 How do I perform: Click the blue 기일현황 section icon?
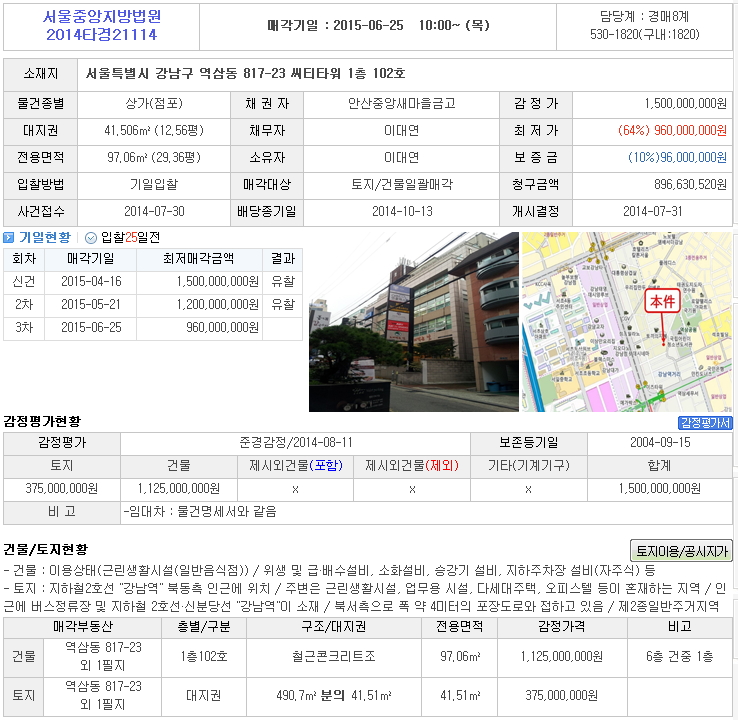[8, 238]
